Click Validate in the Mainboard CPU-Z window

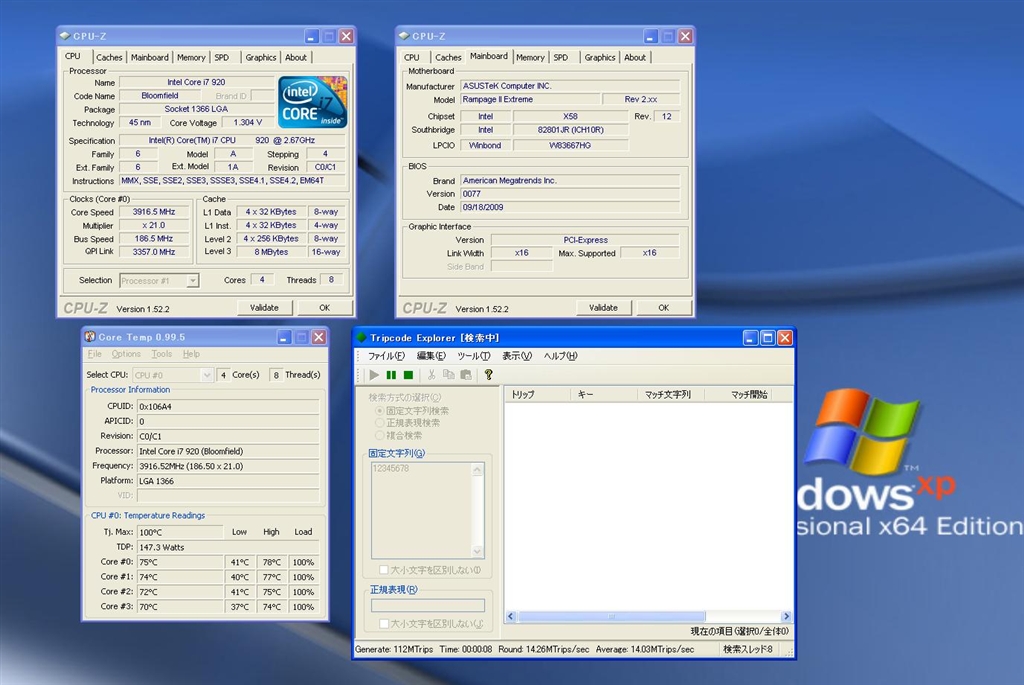[x=603, y=308]
